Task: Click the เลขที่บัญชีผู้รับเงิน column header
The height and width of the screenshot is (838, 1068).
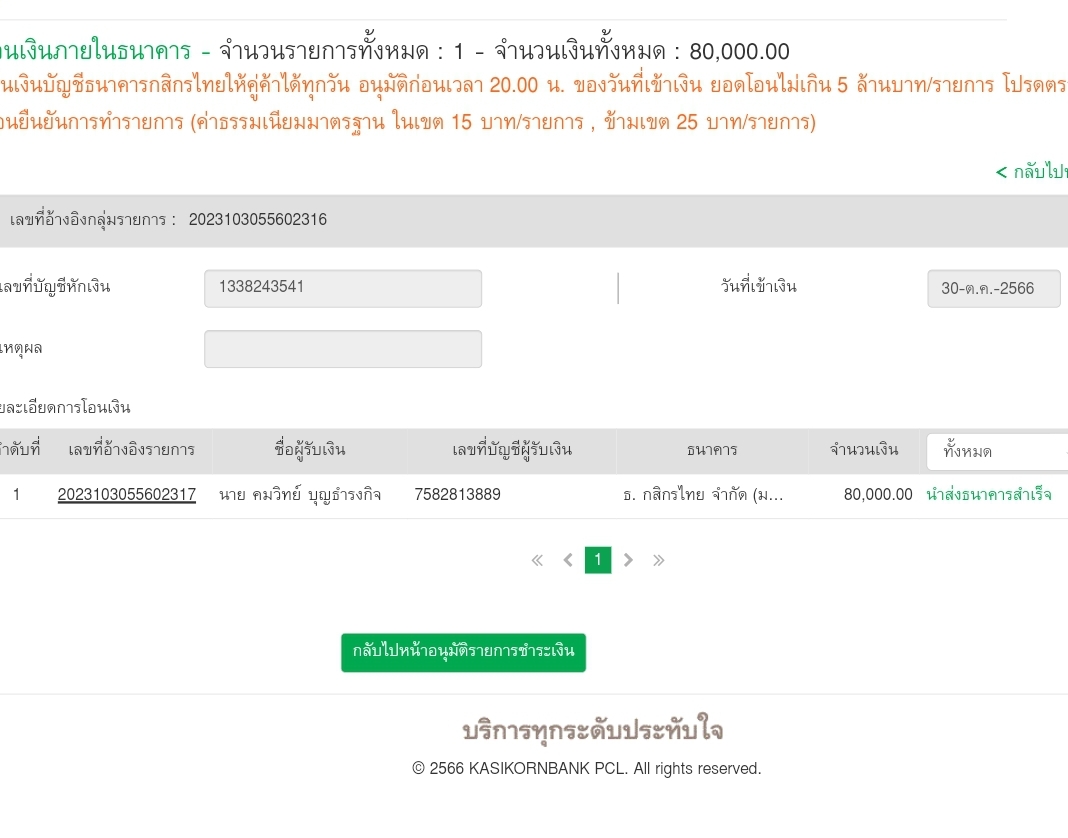Action: click(x=512, y=450)
